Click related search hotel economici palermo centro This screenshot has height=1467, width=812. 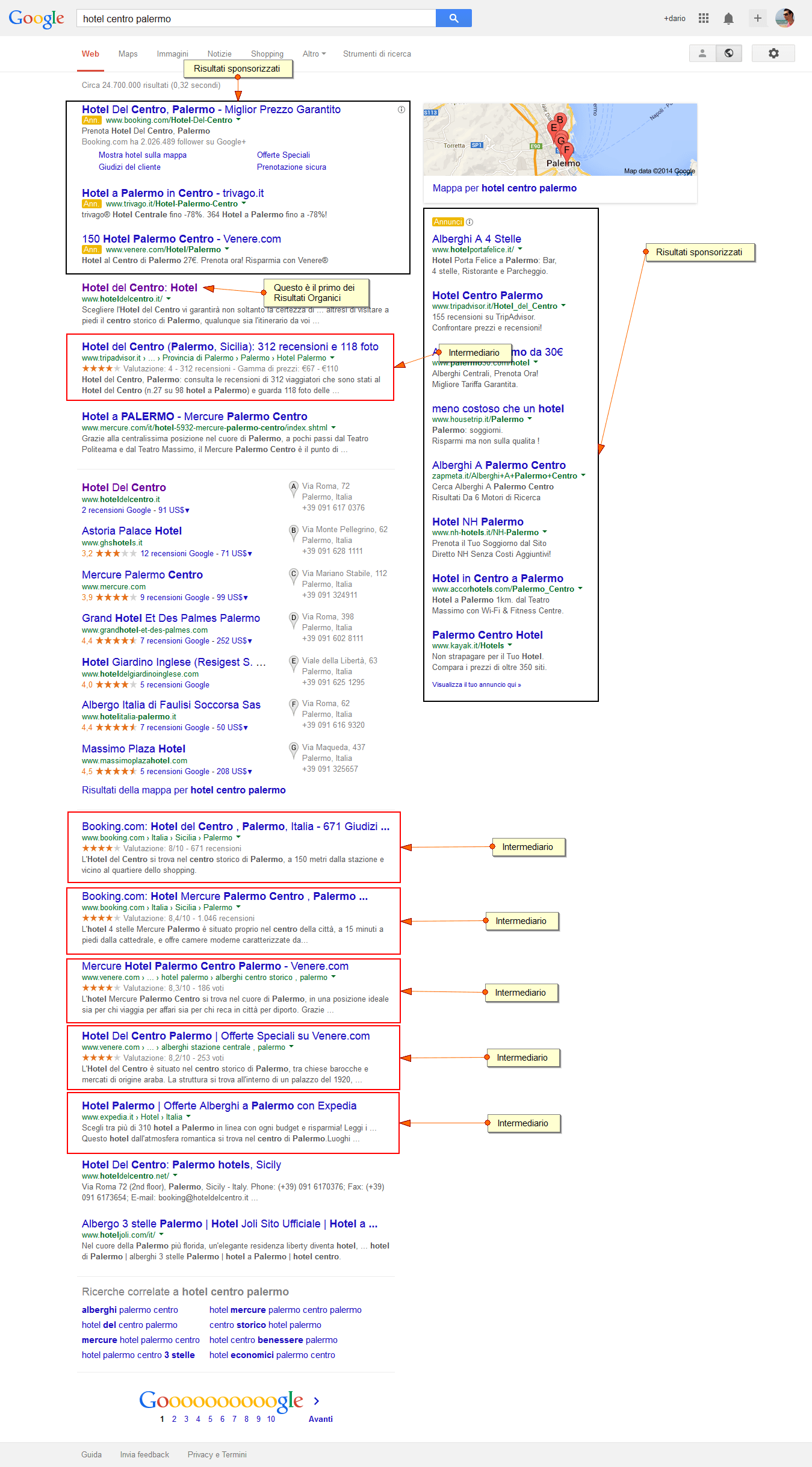click(x=272, y=1355)
